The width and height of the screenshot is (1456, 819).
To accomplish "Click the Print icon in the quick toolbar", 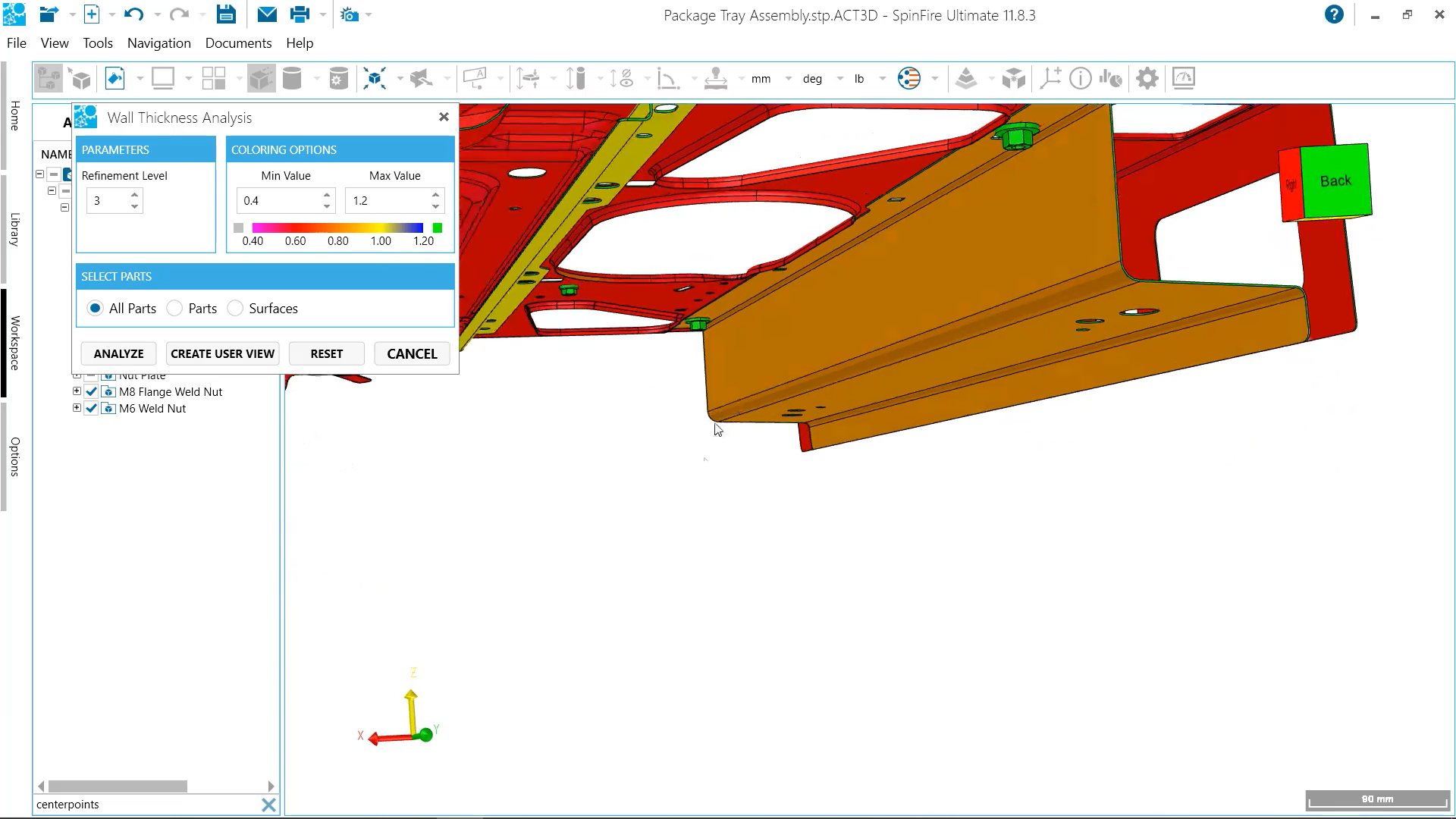I will click(x=300, y=14).
